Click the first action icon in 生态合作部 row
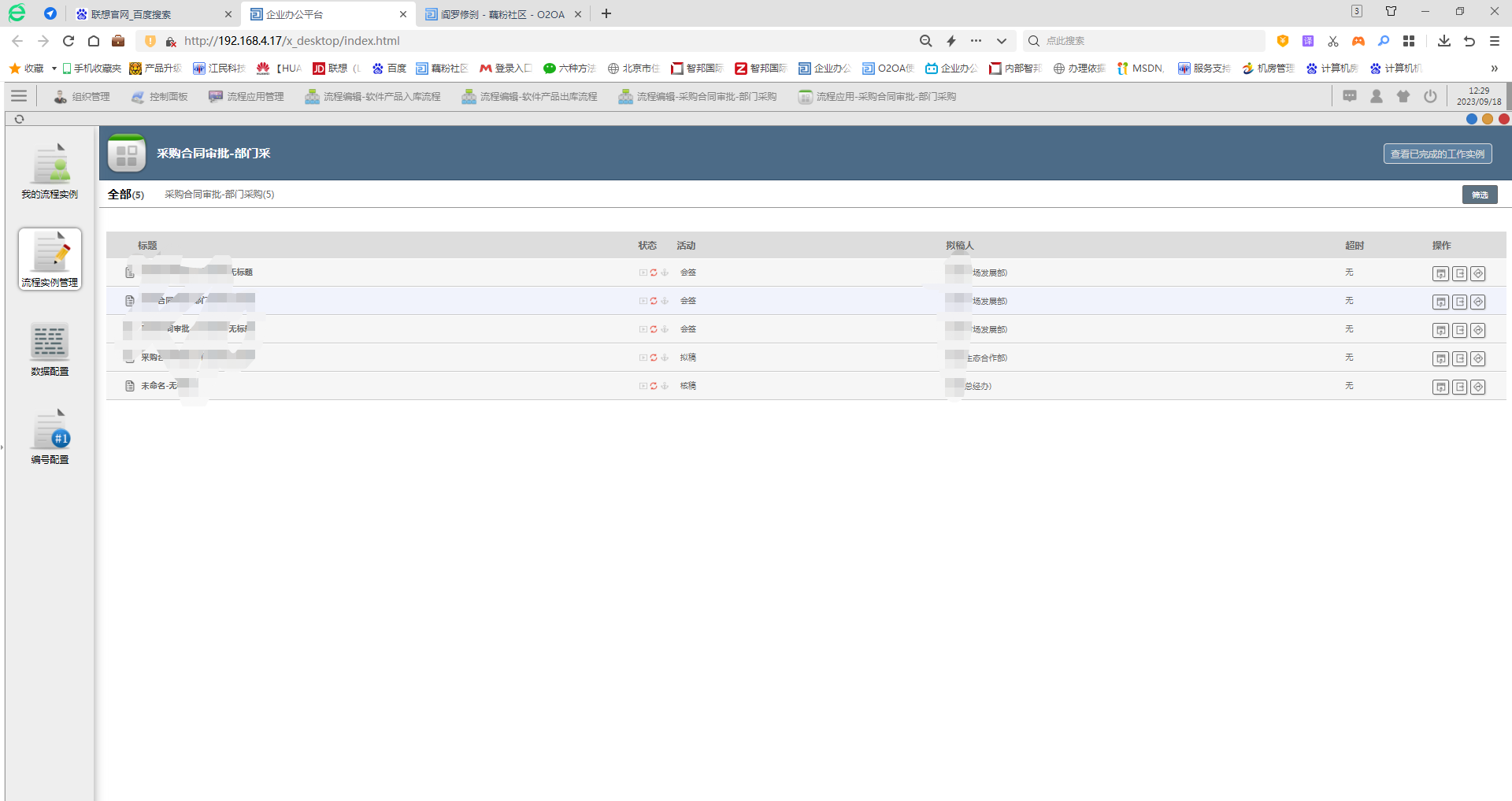1512x801 pixels. click(1440, 358)
